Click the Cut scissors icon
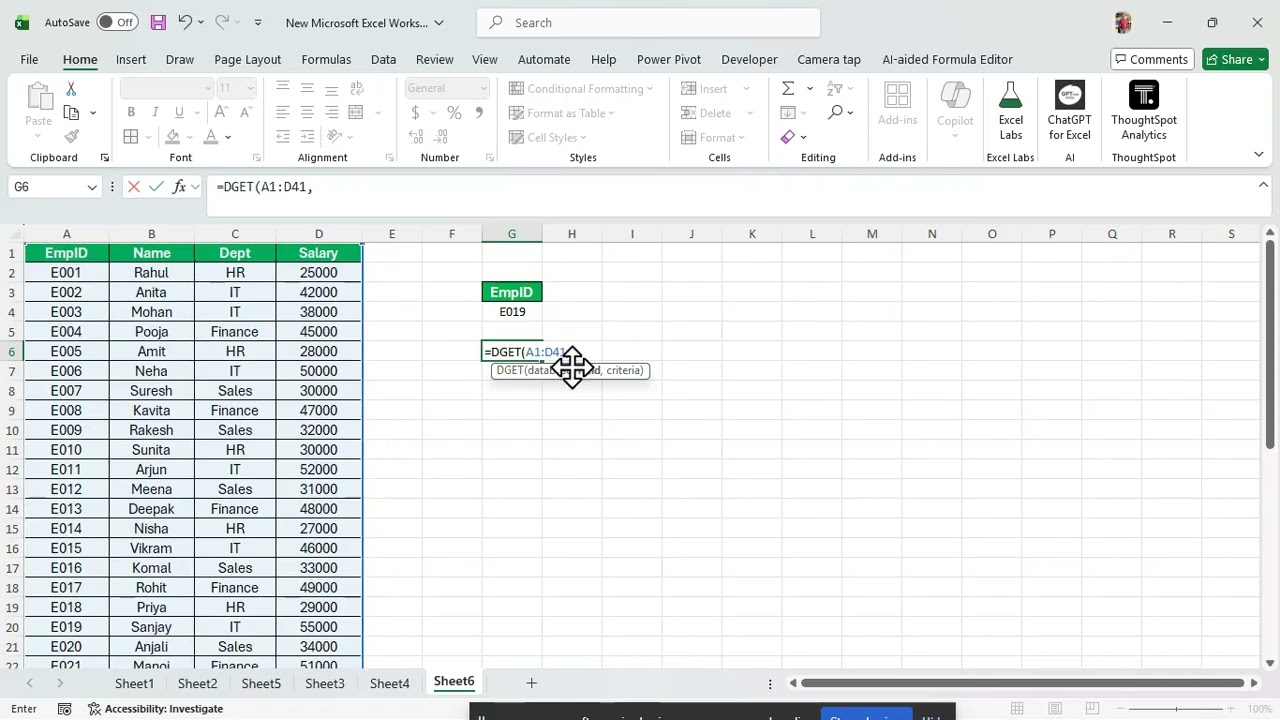The width and height of the screenshot is (1280, 720). (71, 89)
